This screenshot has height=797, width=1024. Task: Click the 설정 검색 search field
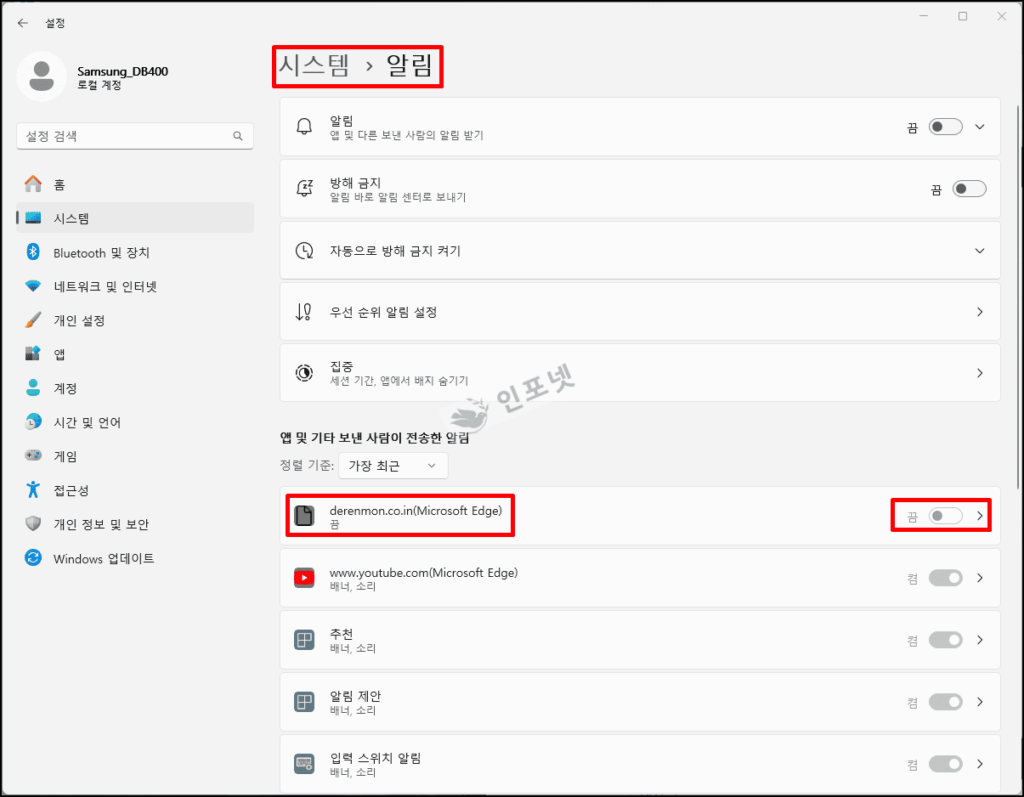click(x=135, y=136)
